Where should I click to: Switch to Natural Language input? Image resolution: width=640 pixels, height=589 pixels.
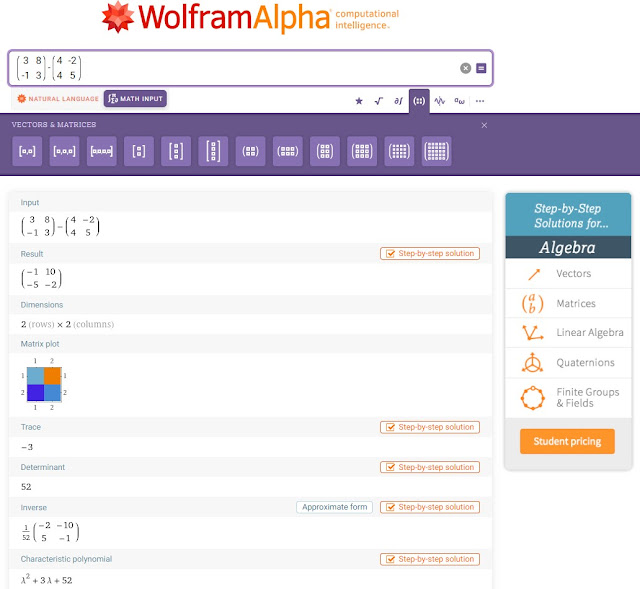click(58, 99)
